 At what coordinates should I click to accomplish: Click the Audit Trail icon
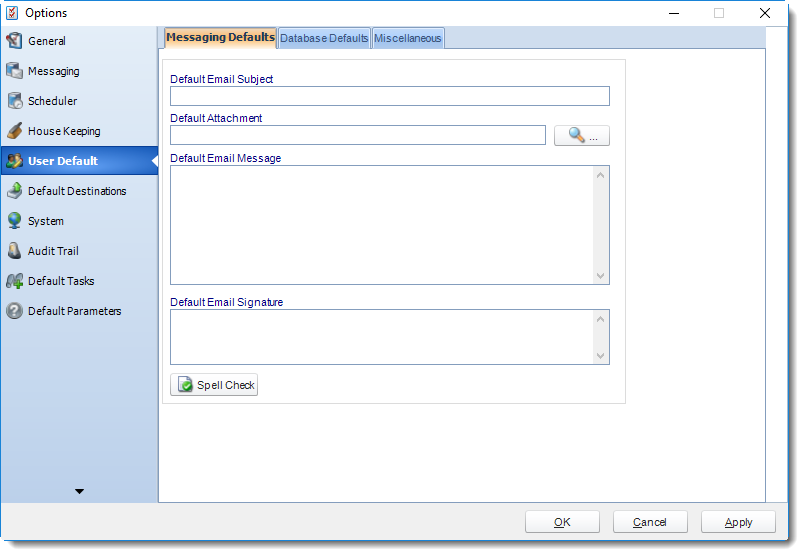click(14, 251)
